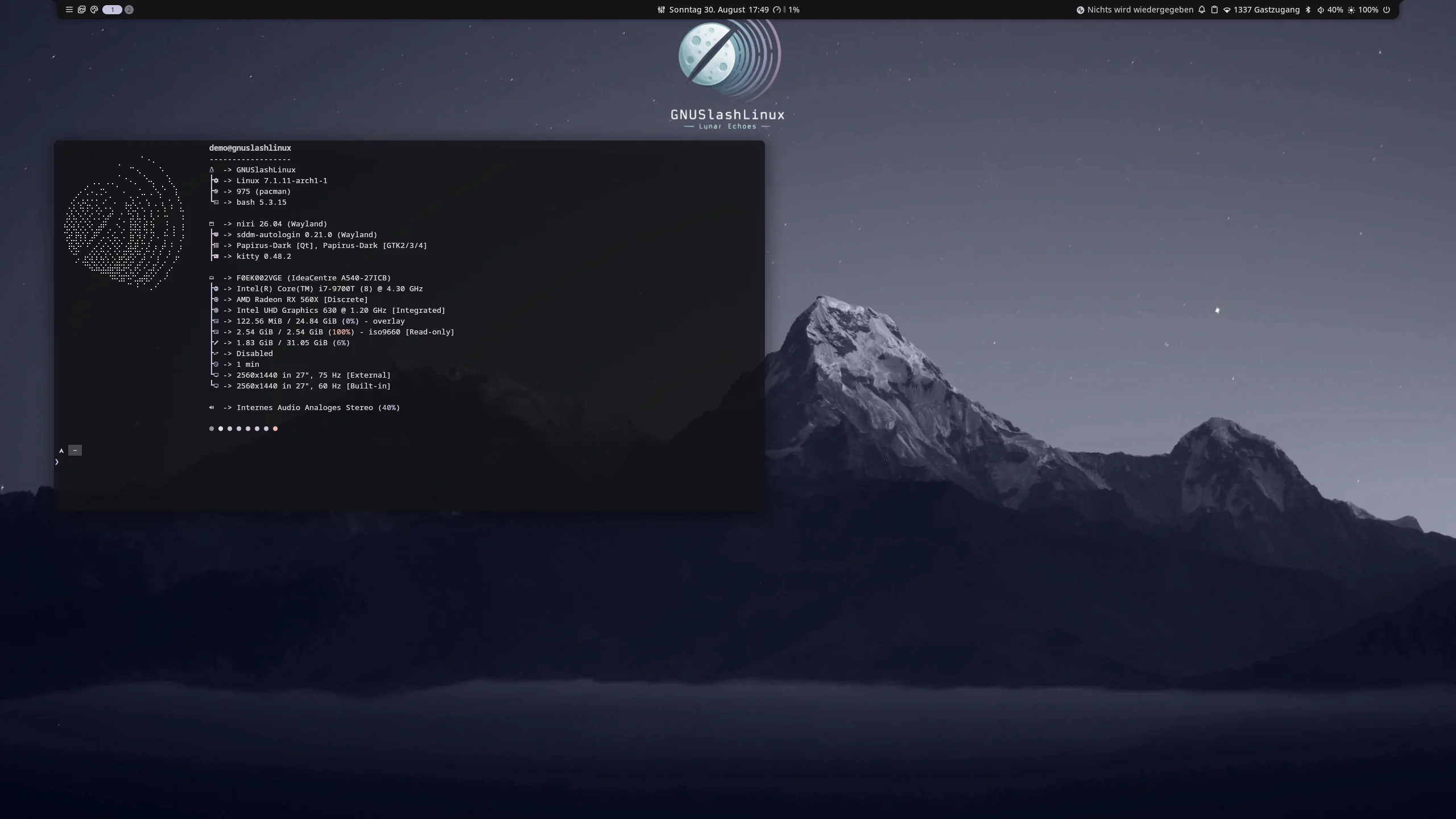Open the power menu icon
Image resolution: width=1456 pixels, height=819 pixels.
1387,10
